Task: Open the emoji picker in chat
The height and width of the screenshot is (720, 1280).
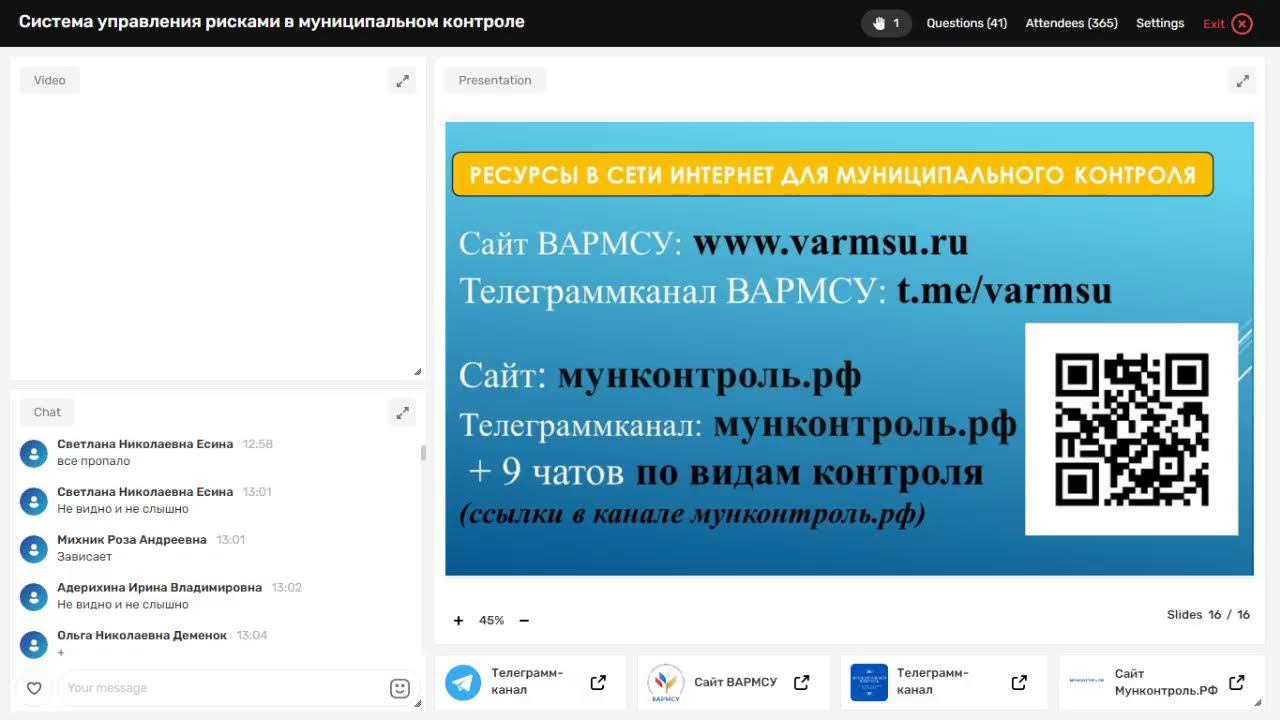Action: (x=400, y=688)
